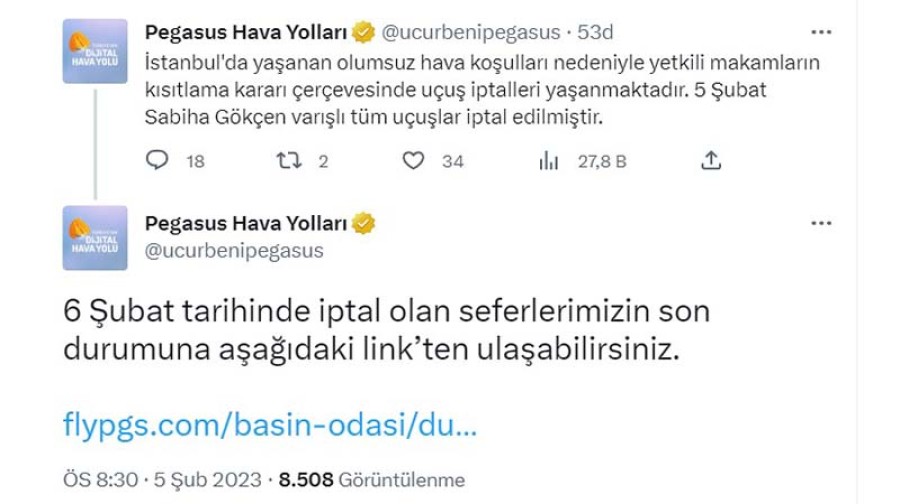Click the second tweet's Pegasus profile avatar
Screen dimensions: 900x504
pyautogui.click(x=95, y=238)
